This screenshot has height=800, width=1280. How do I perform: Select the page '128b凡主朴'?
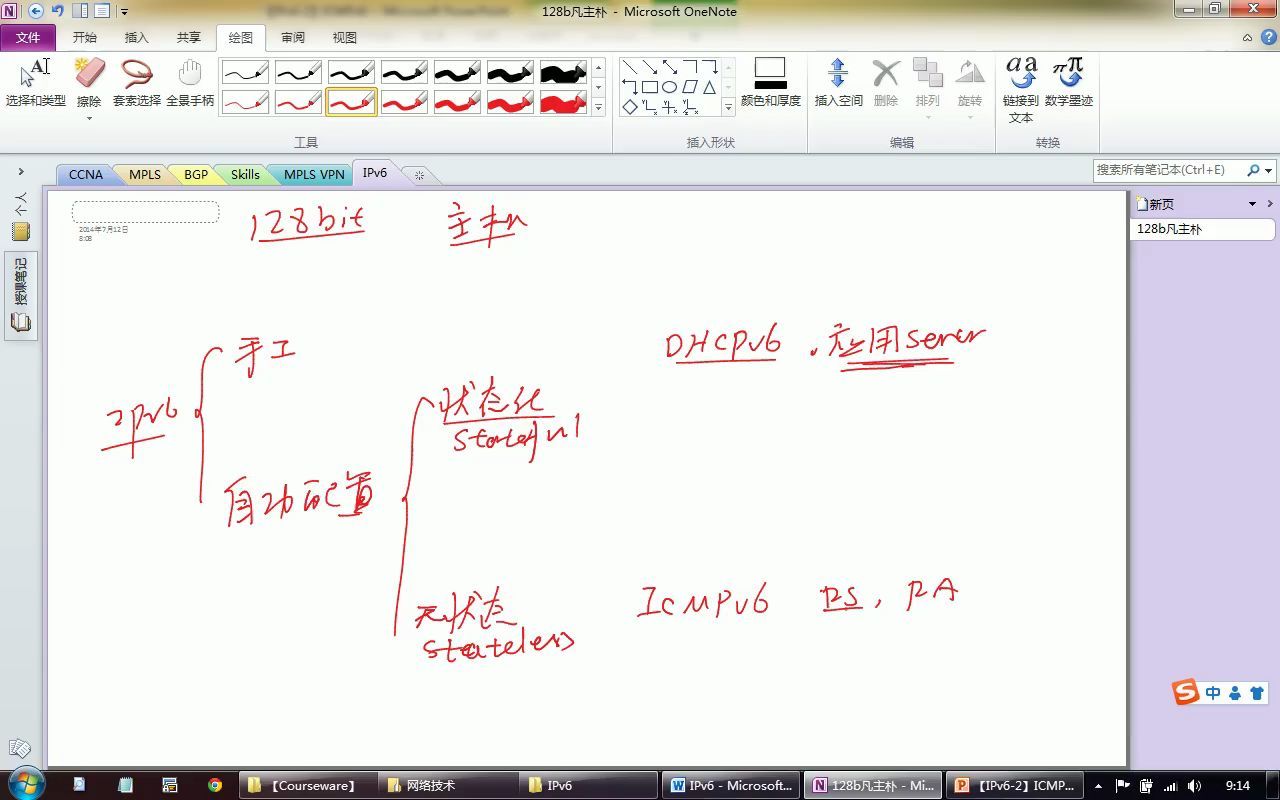[x=1203, y=229]
